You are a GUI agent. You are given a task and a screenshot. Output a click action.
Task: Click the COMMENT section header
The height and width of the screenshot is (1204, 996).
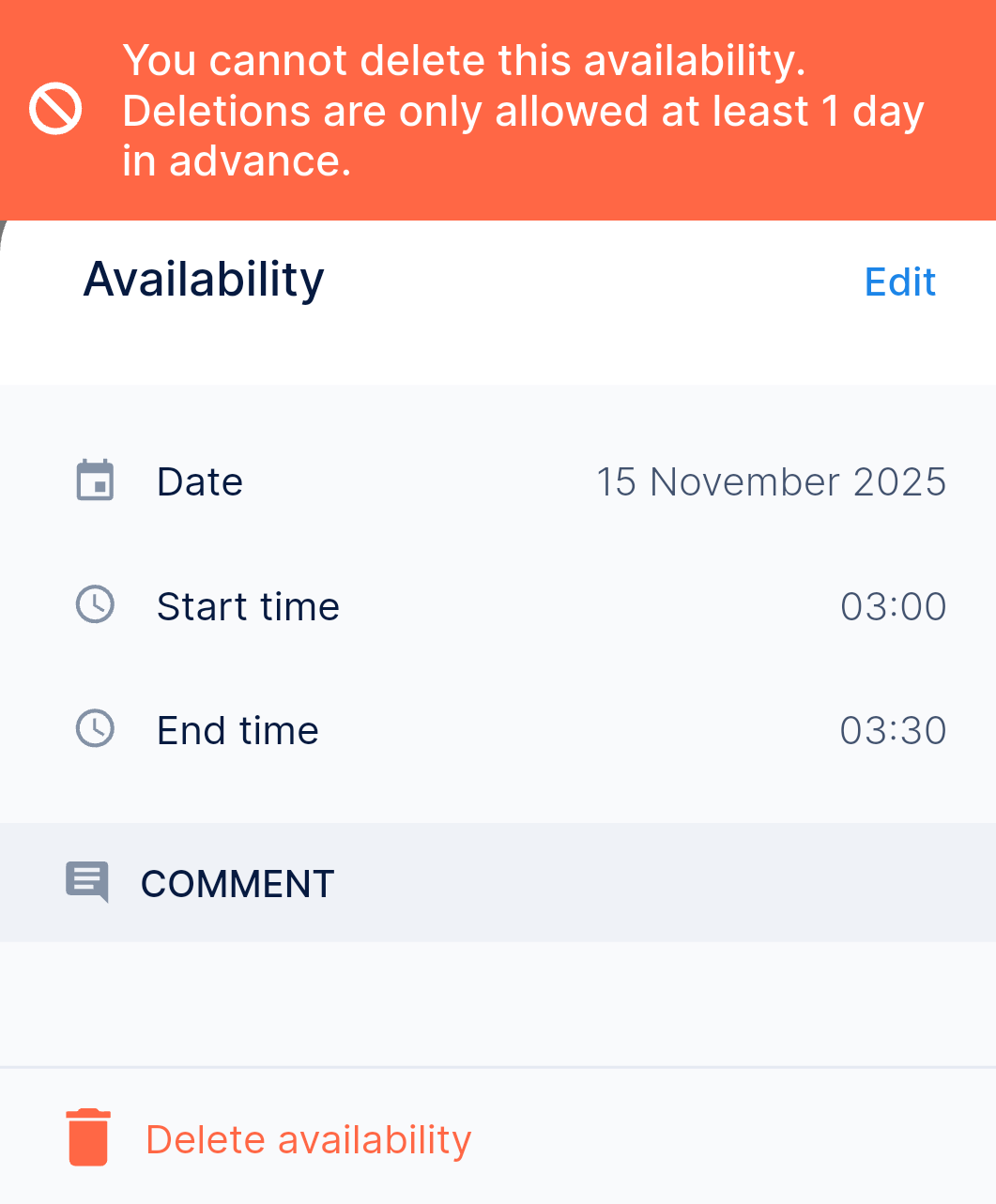(238, 884)
